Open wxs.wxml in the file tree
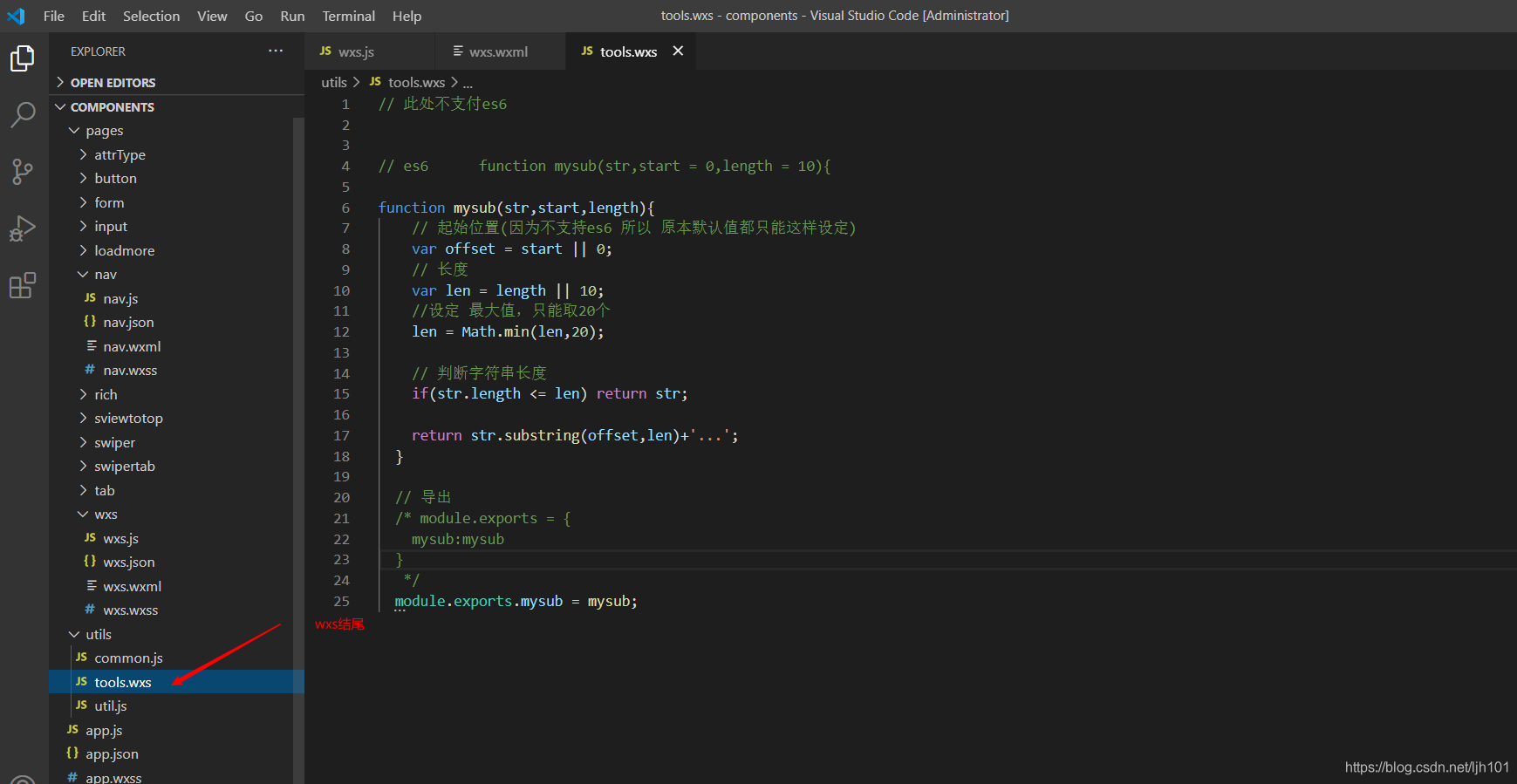 [x=176, y=586]
